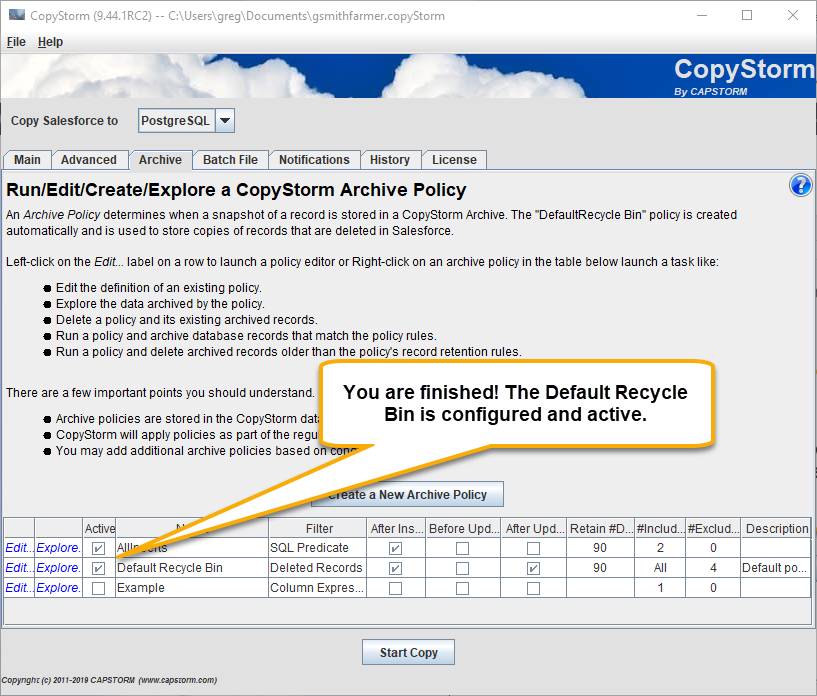Close the CopyStorm window
Screen dimensions: 817x696
coord(793,15)
